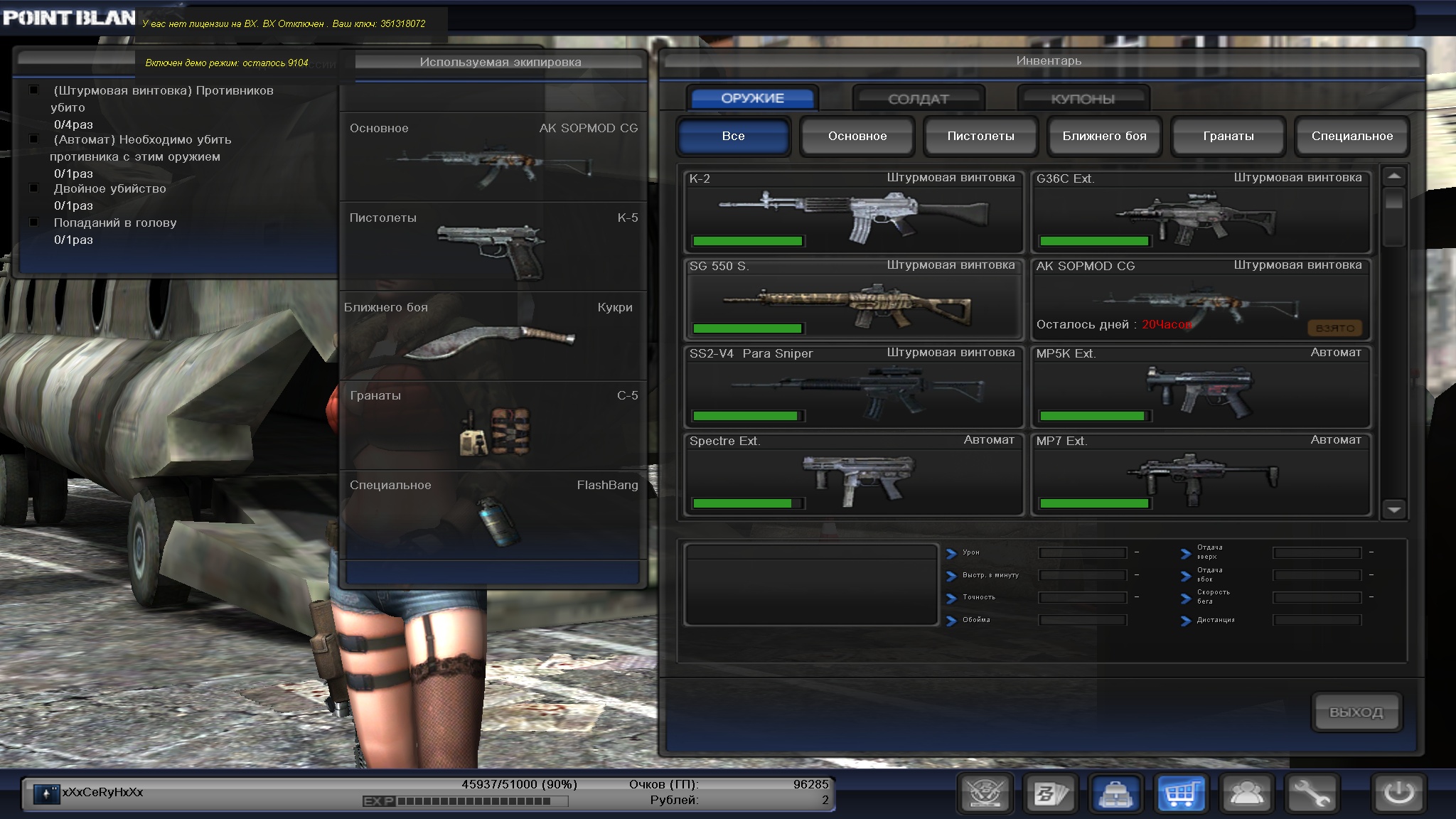Viewport: 1456px width, 819px height.
Task: Select the K-2 assault rifle card
Action: pos(853,212)
